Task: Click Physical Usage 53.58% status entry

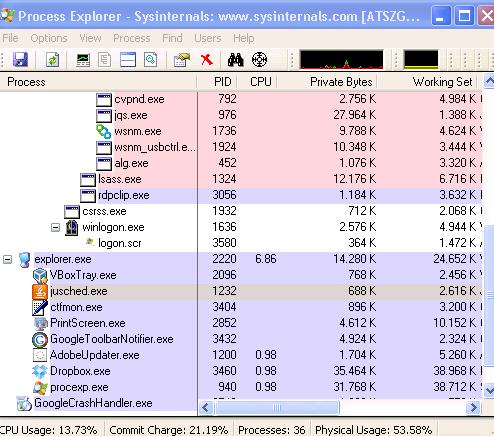Action: pos(373,430)
